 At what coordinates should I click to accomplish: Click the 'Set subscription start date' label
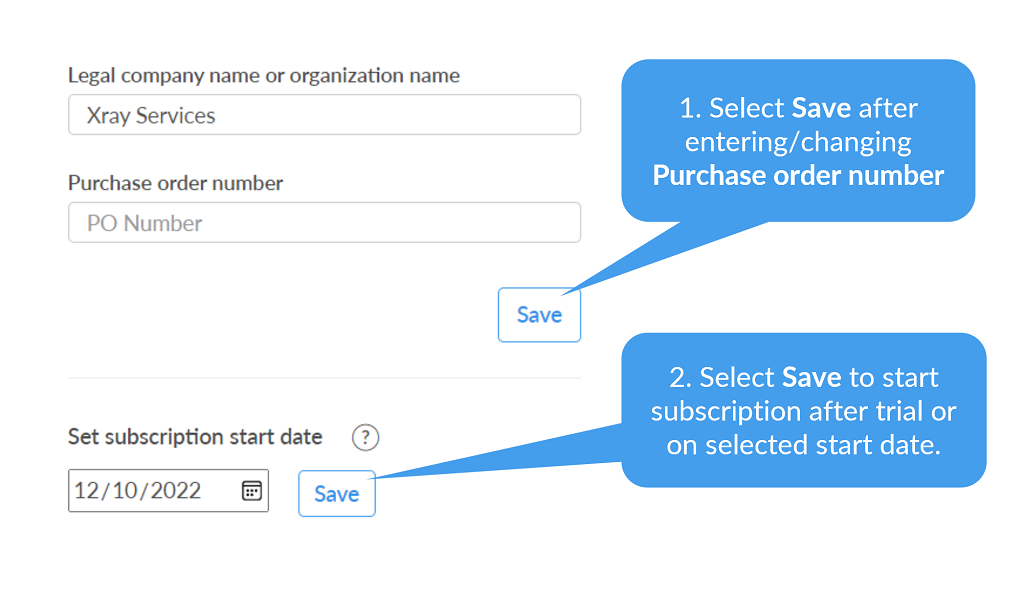pos(195,437)
